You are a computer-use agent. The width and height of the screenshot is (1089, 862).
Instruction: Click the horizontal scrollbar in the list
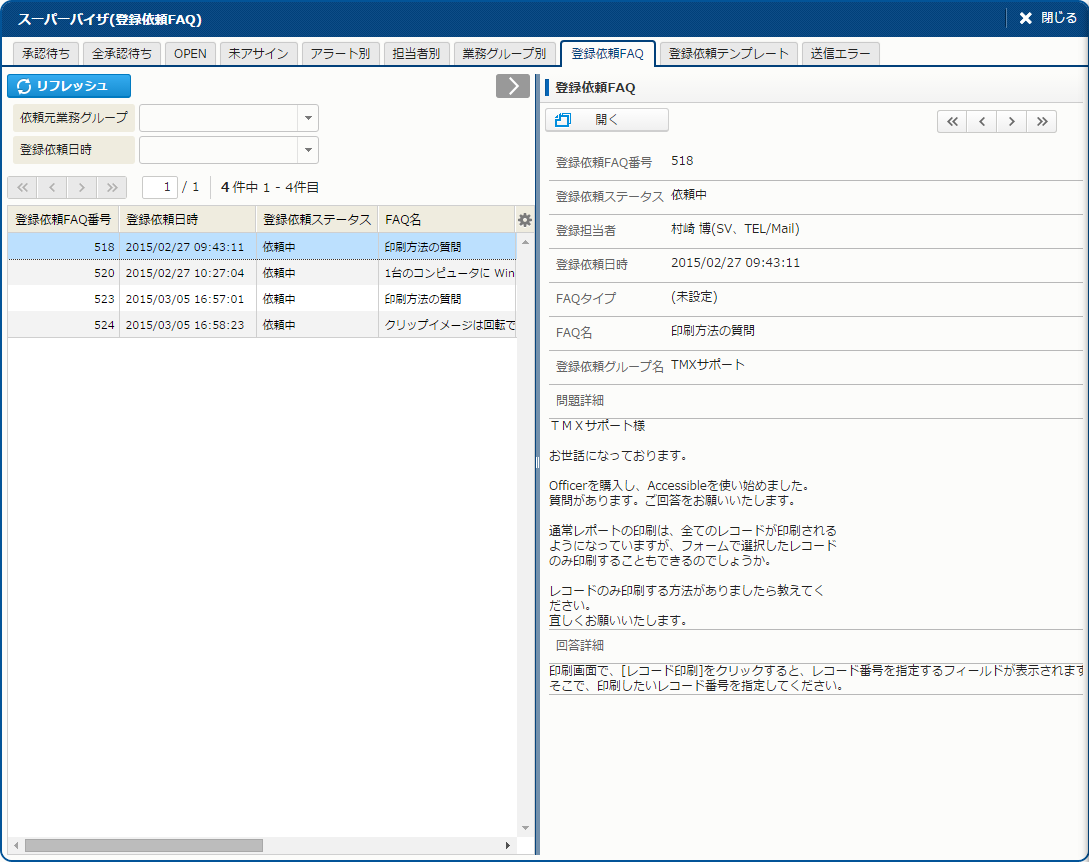[143, 845]
